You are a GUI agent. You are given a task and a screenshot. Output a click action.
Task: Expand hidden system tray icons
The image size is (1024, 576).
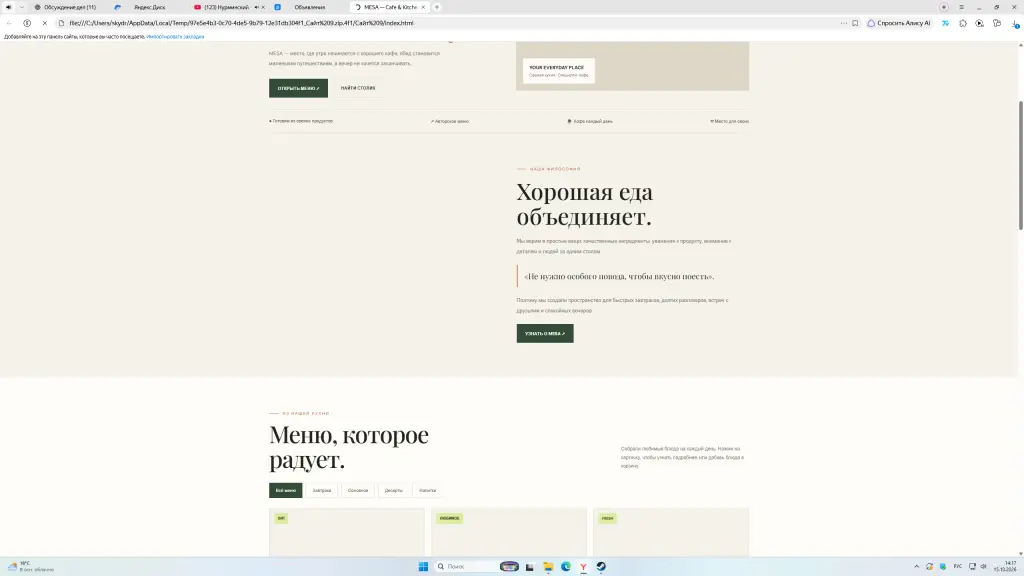pyautogui.click(x=916, y=566)
